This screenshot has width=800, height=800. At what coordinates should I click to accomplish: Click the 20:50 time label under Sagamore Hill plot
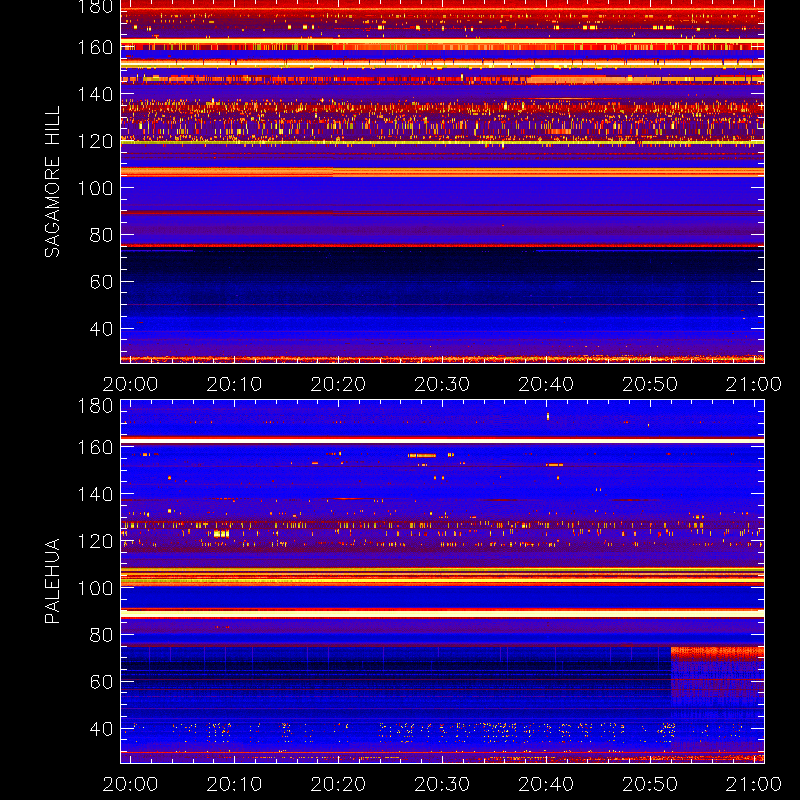(x=650, y=384)
